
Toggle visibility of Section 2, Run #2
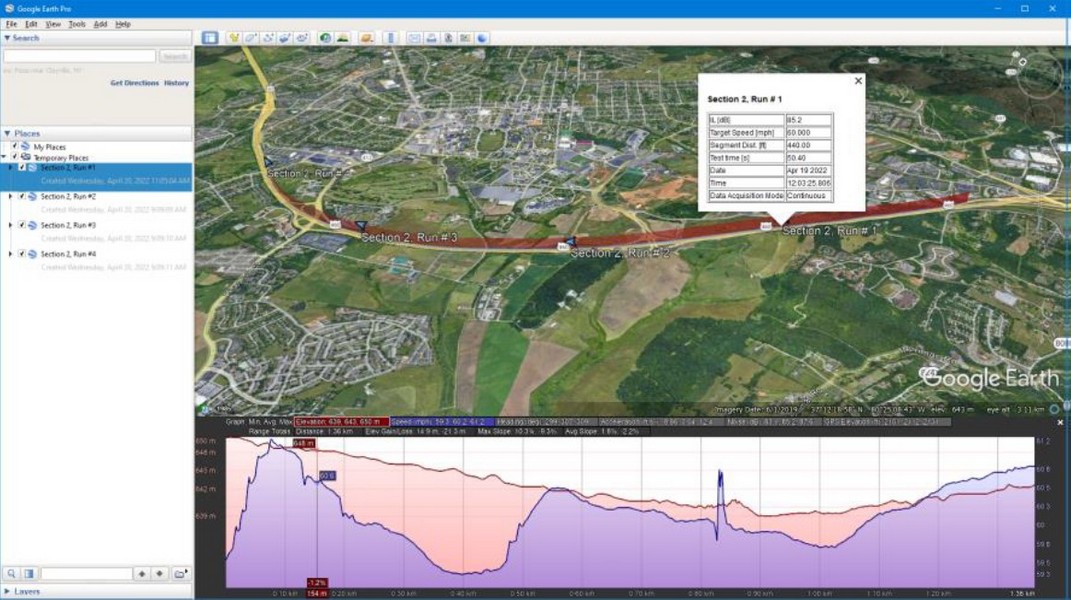pyautogui.click(x=22, y=196)
